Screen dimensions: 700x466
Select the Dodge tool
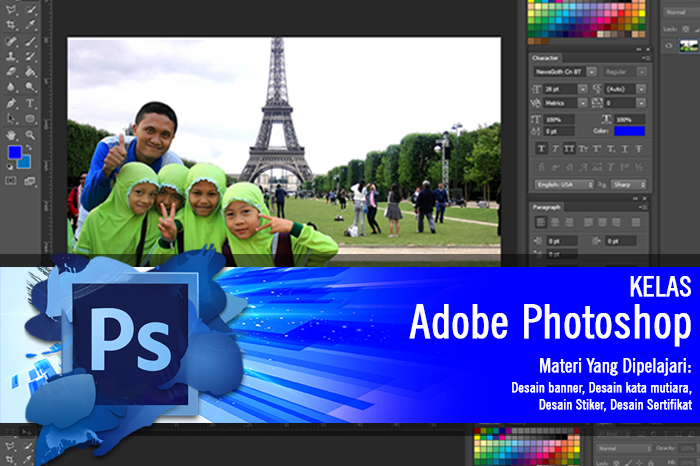(30, 87)
